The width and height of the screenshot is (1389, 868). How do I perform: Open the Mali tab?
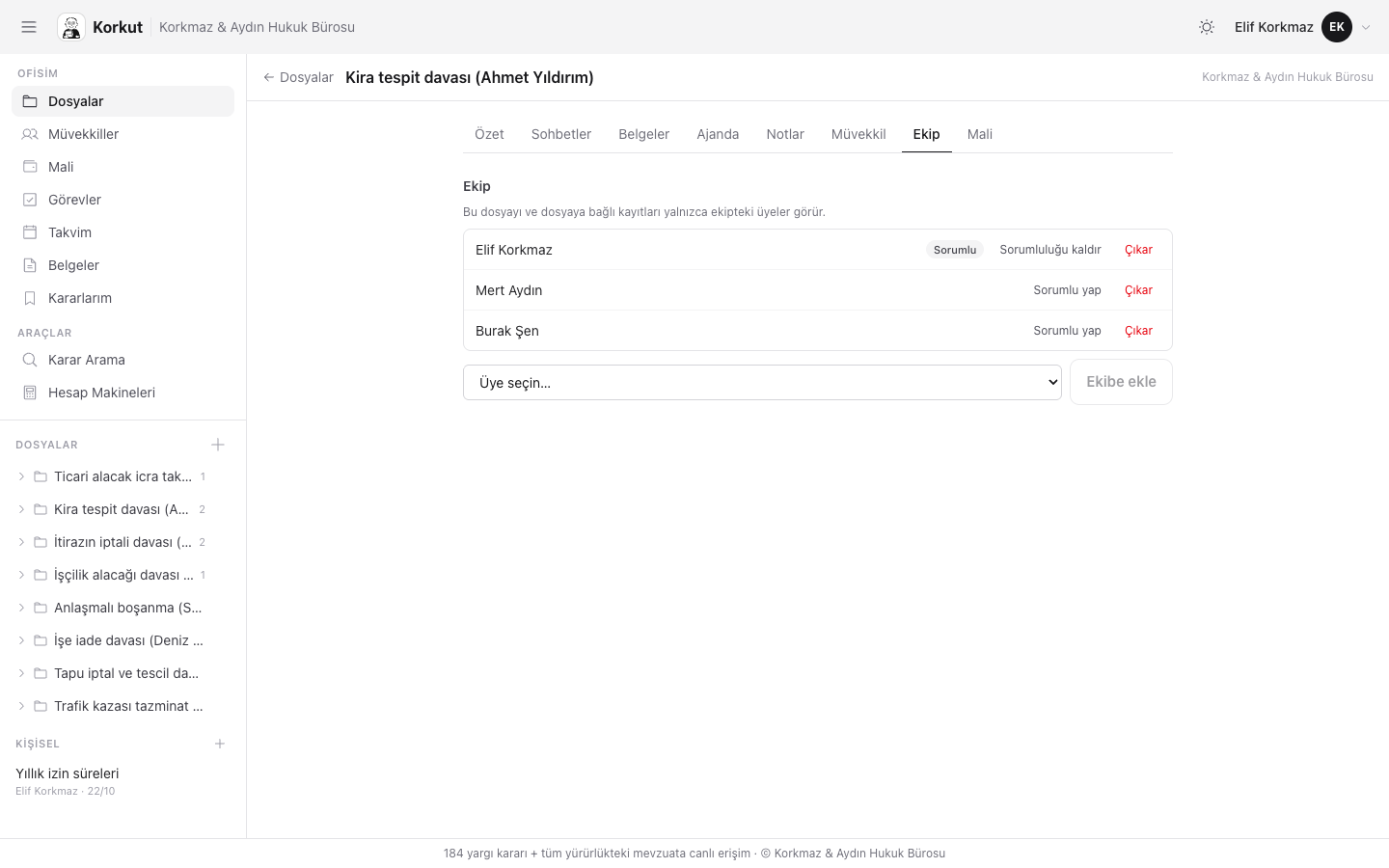click(980, 134)
